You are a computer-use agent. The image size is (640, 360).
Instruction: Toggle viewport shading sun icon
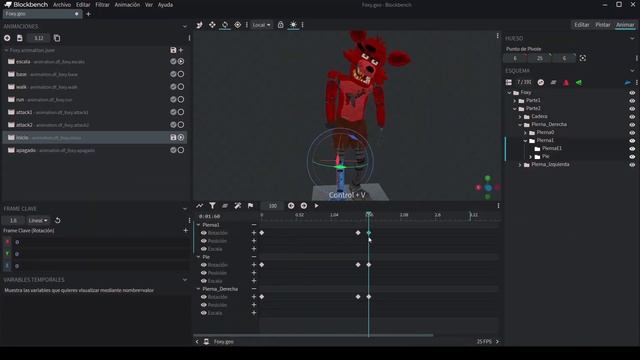pos(293,25)
